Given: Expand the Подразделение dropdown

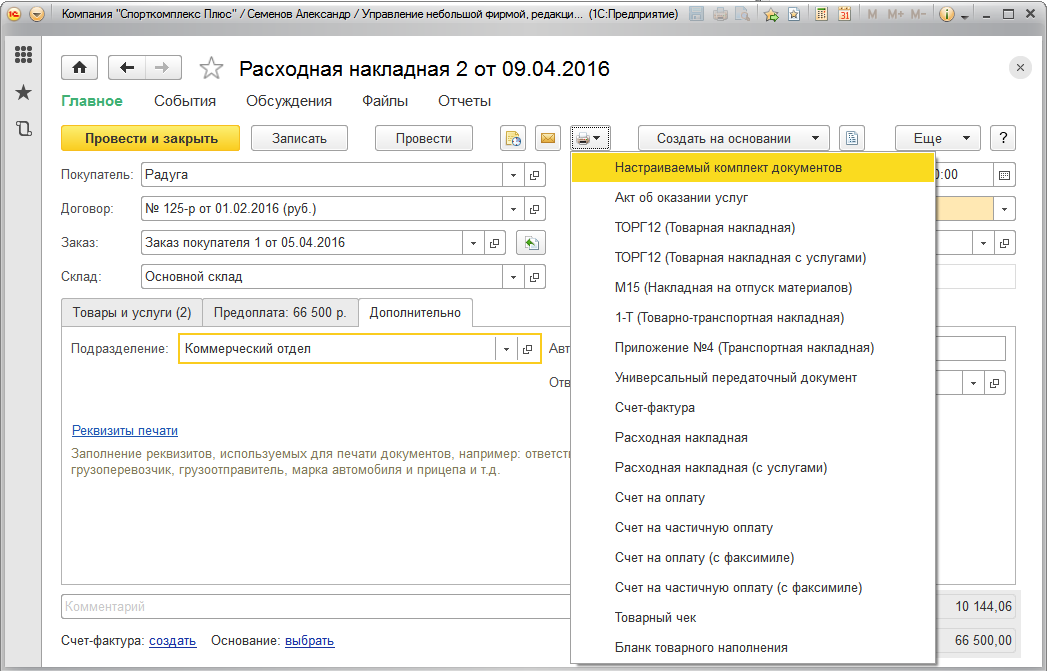Looking at the screenshot, I should coord(505,349).
